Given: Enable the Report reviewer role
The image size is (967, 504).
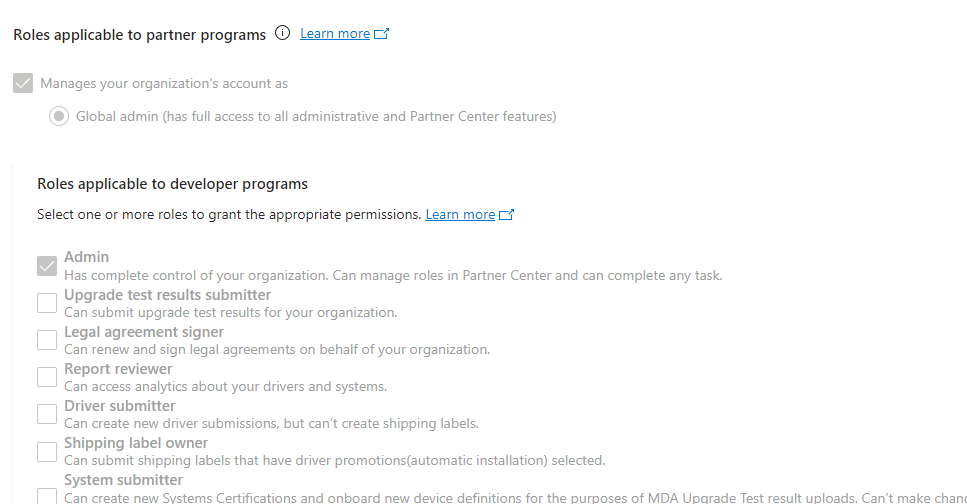Looking at the screenshot, I should pyautogui.click(x=47, y=377).
